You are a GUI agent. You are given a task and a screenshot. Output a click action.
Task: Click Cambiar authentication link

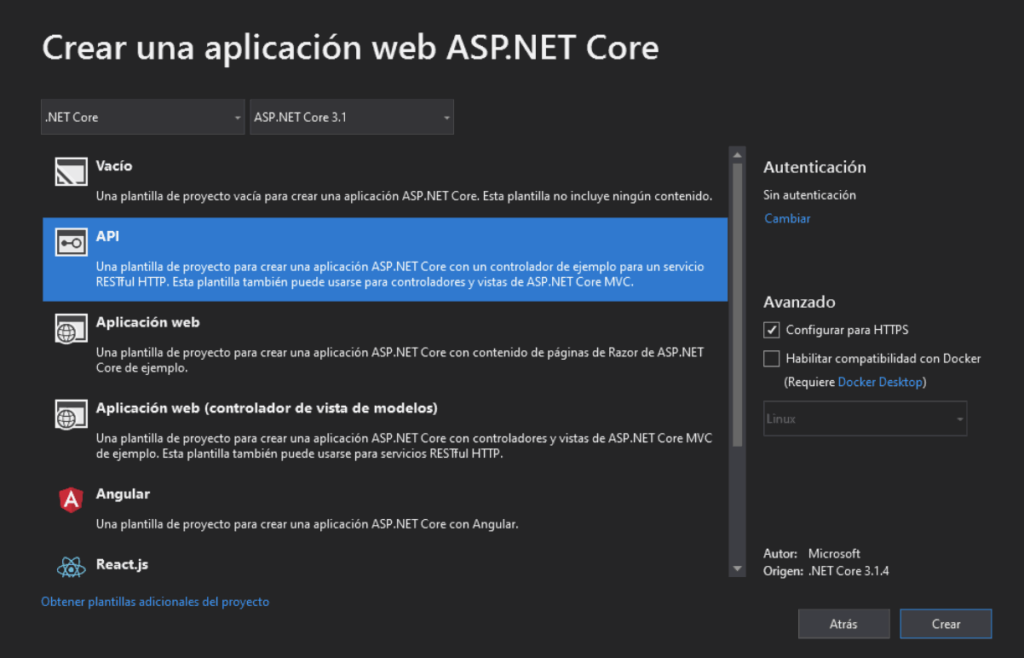pos(787,218)
